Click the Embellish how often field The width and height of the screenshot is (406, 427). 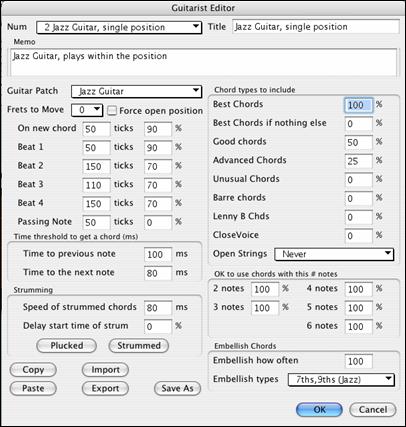click(358, 361)
